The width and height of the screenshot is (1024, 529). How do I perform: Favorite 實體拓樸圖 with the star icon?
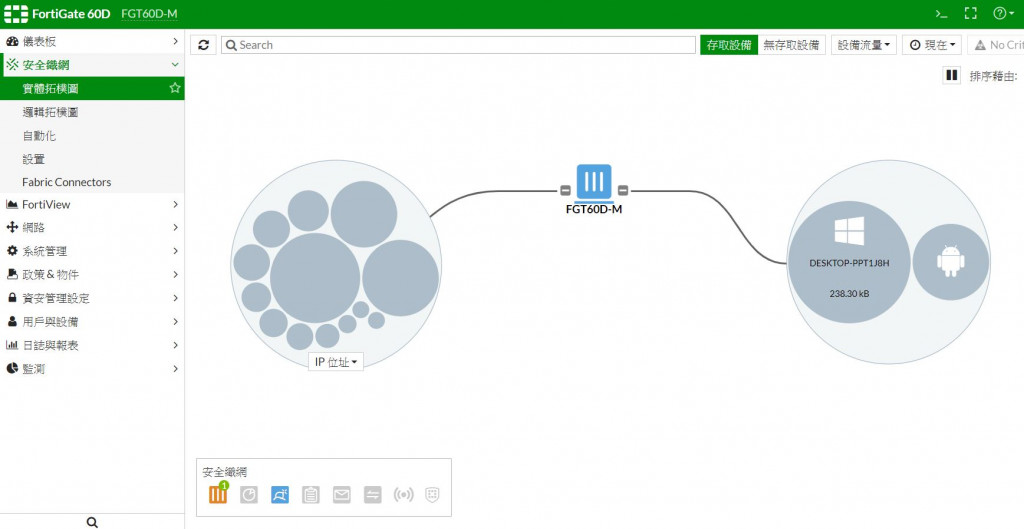(x=174, y=88)
